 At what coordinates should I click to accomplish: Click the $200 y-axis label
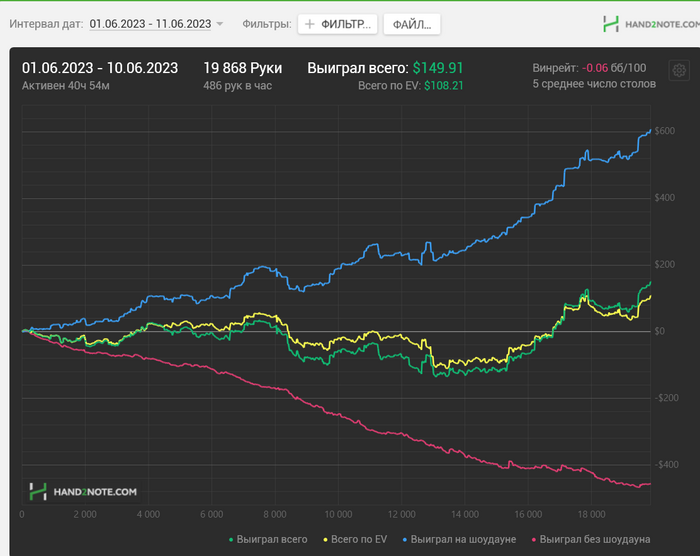(665, 264)
